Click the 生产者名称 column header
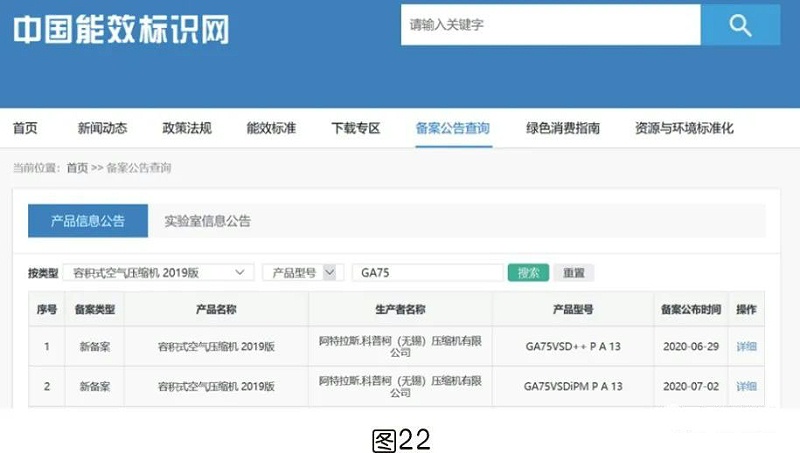This screenshot has width=800, height=453. pos(400,309)
